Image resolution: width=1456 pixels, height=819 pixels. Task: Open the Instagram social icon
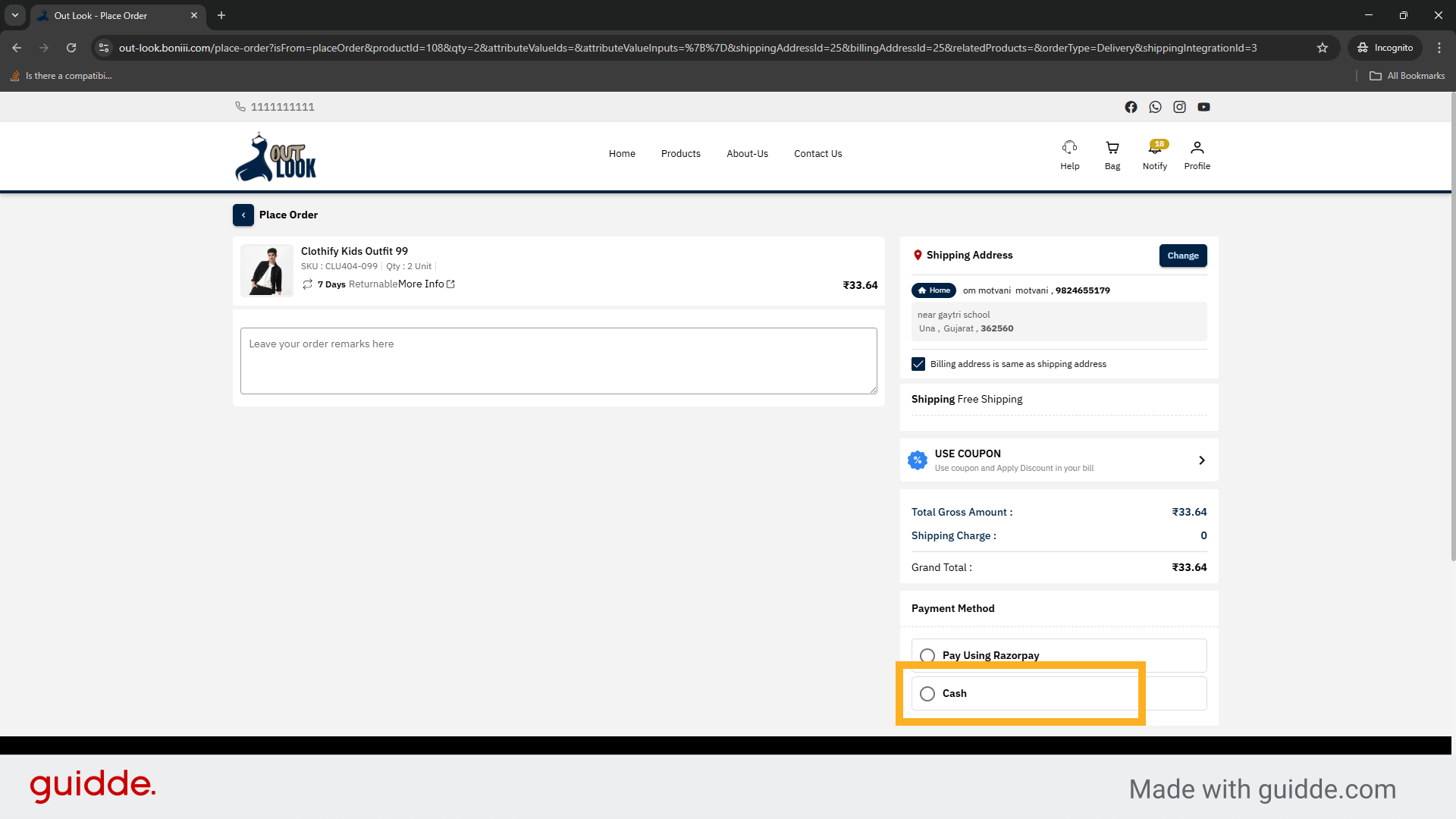tap(1179, 107)
